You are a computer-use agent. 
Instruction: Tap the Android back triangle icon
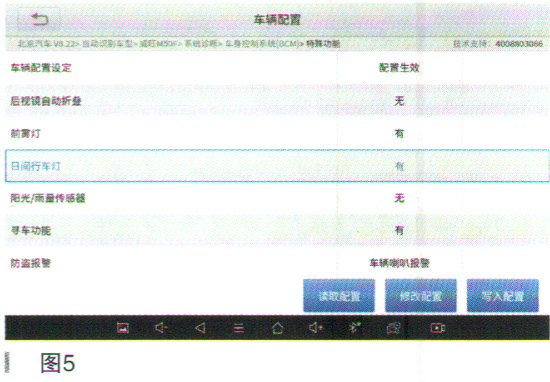pyautogui.click(x=200, y=328)
